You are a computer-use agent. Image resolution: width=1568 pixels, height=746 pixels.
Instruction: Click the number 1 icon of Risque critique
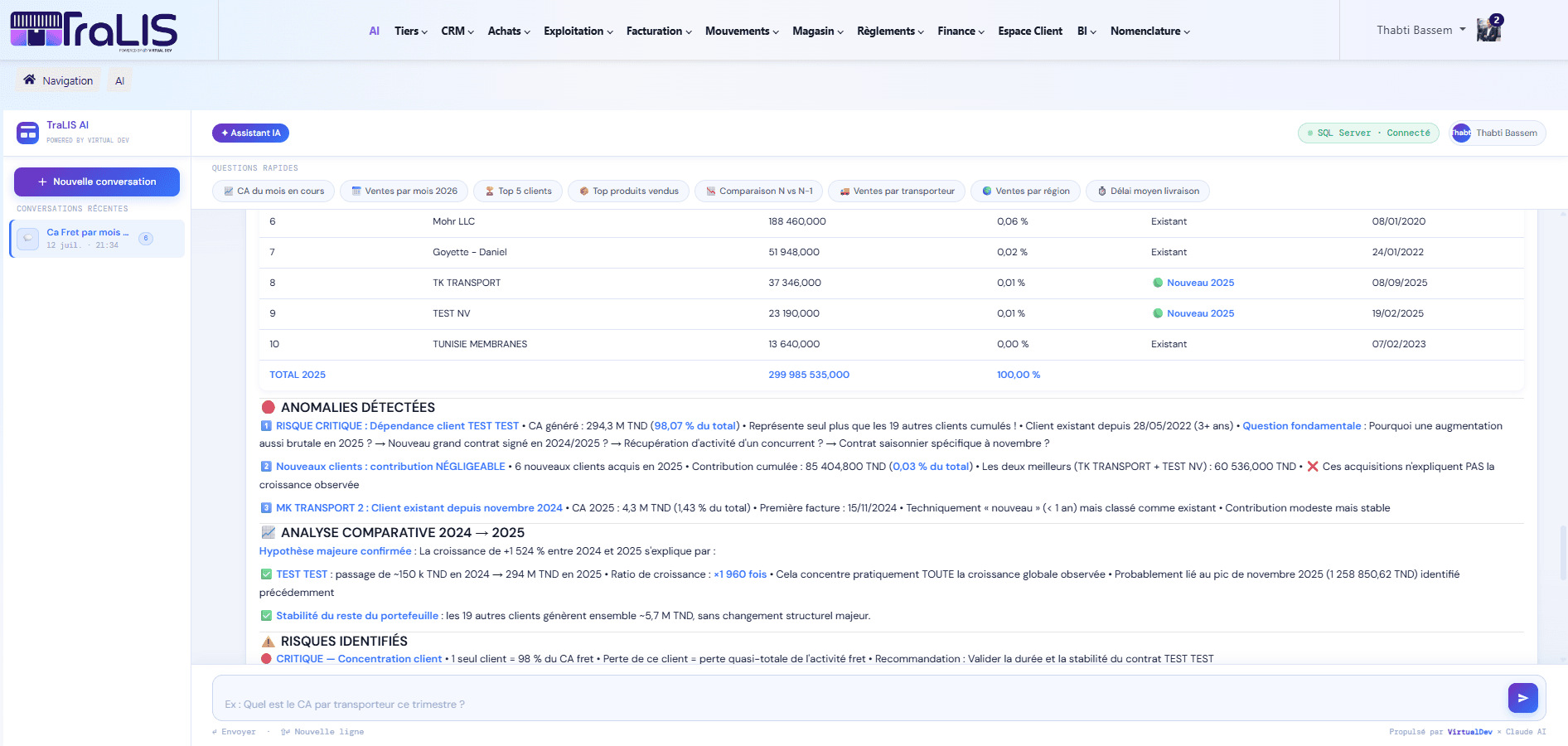tap(266, 425)
